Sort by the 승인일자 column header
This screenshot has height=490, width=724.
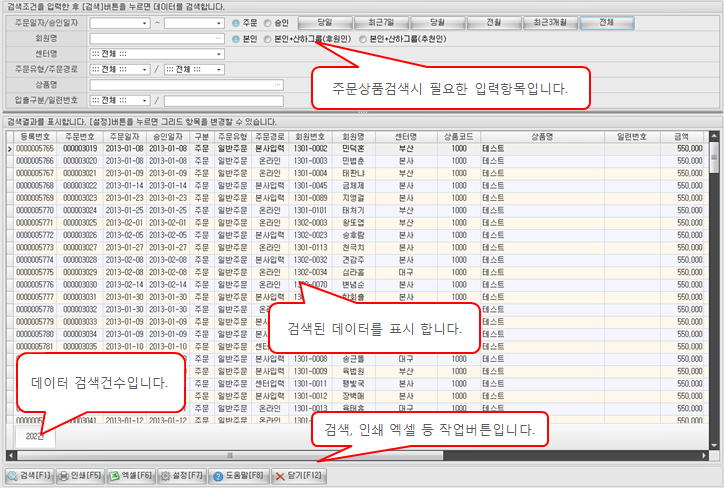[168, 137]
